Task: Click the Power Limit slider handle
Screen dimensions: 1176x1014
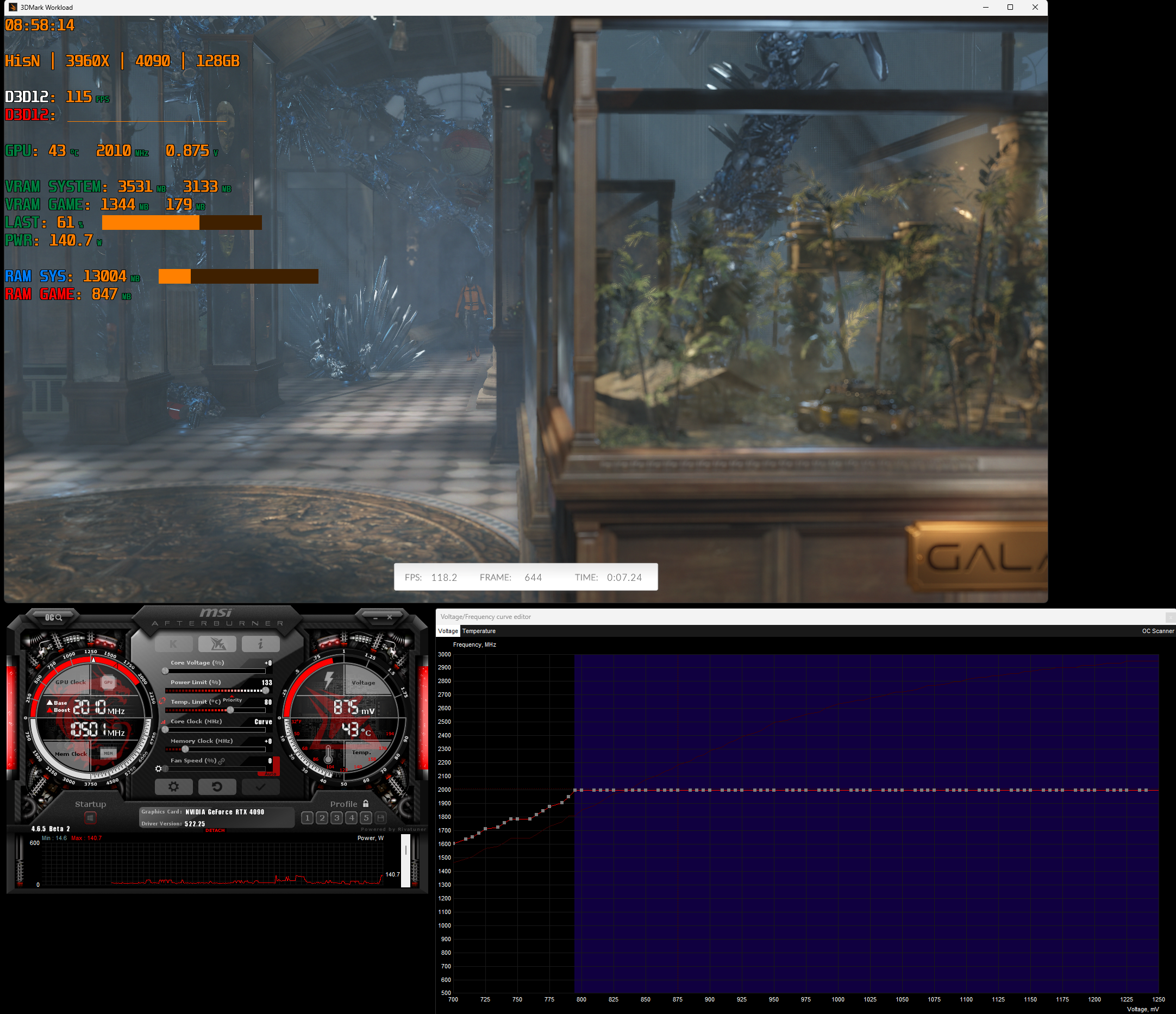Action: 266,691
